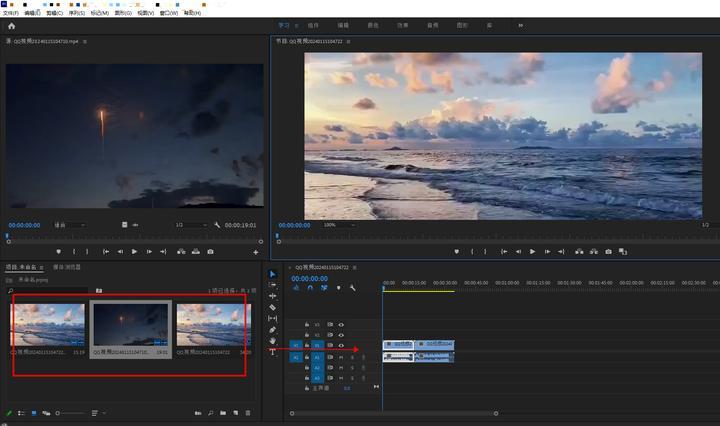The width and height of the screenshot is (720, 426).
Task: Click the Home icon in the workspace bar
Action: pos(11,26)
